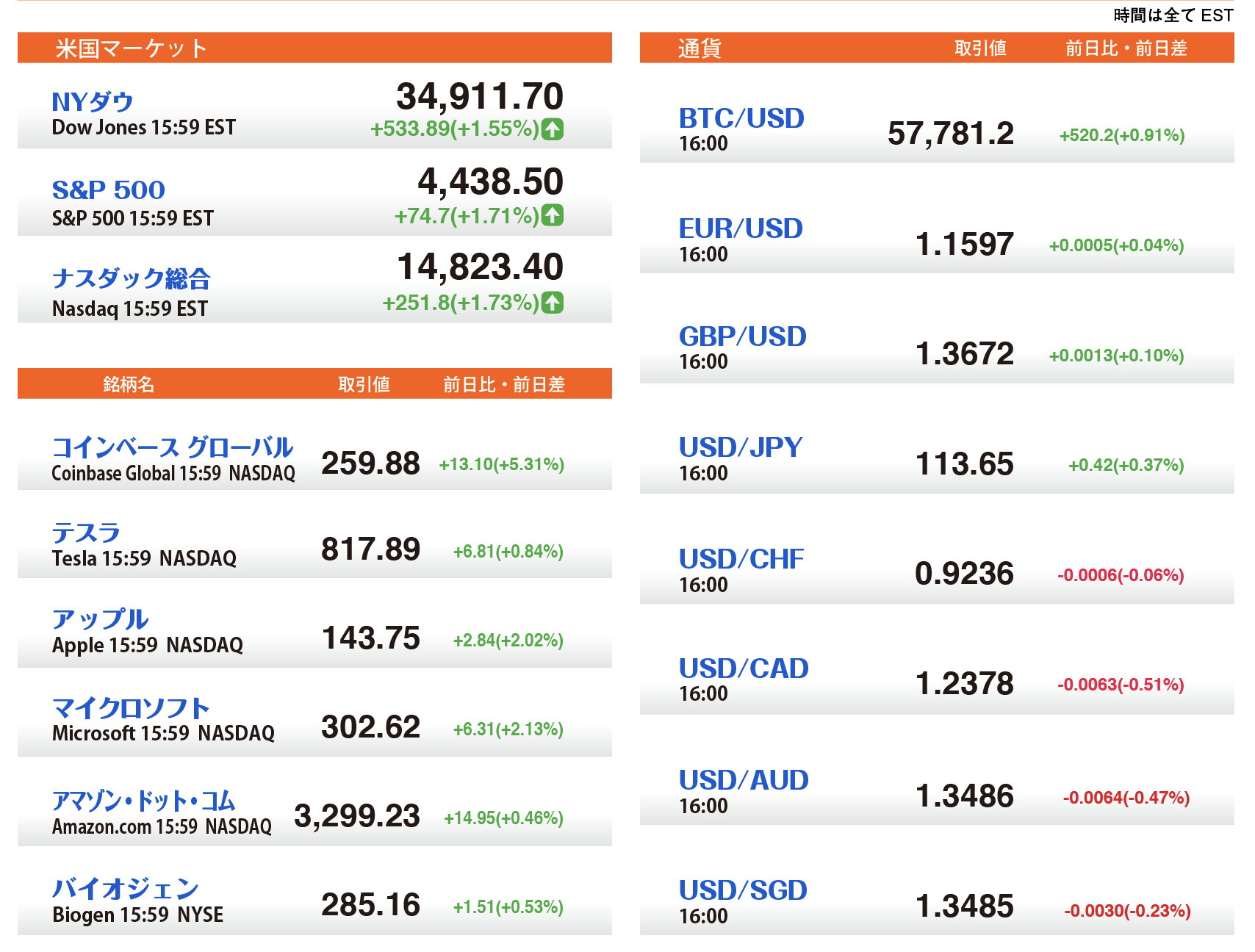Click the Dow Jones value 34,911.70
Image resolution: width=1255 pixels, height=952 pixels.
tap(479, 96)
